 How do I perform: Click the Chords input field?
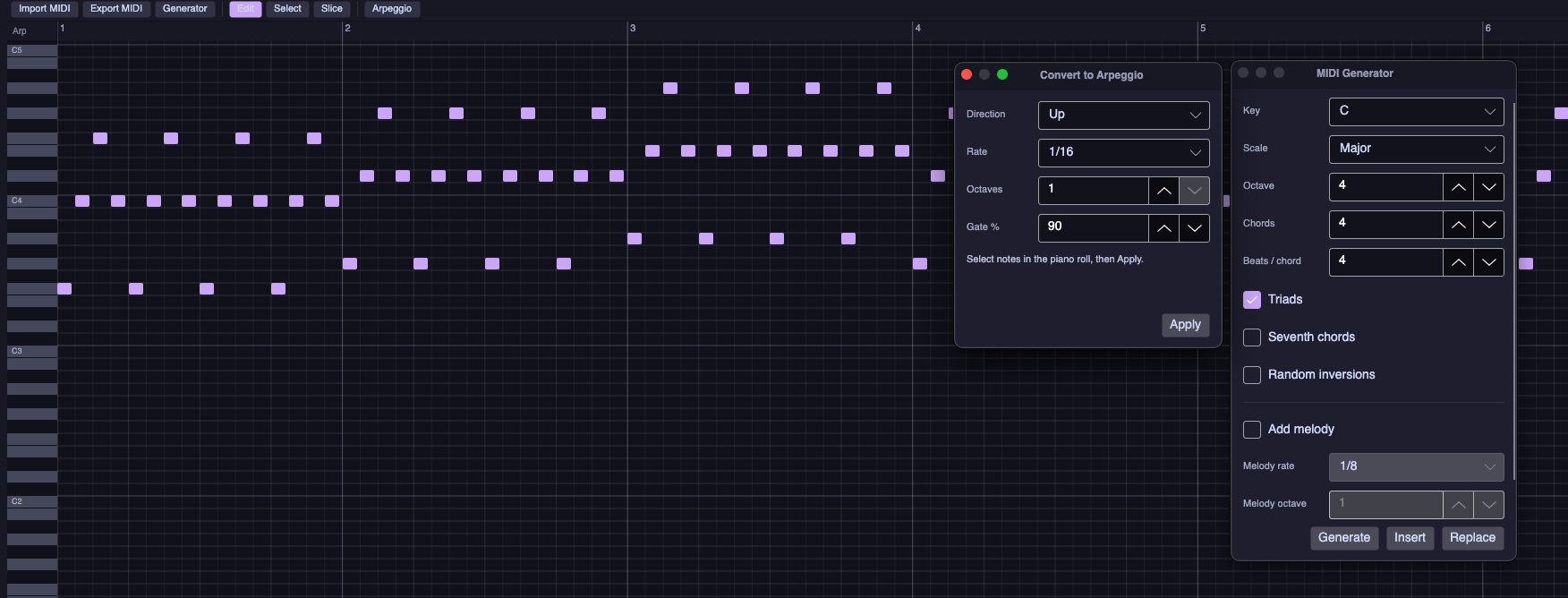click(x=1386, y=225)
